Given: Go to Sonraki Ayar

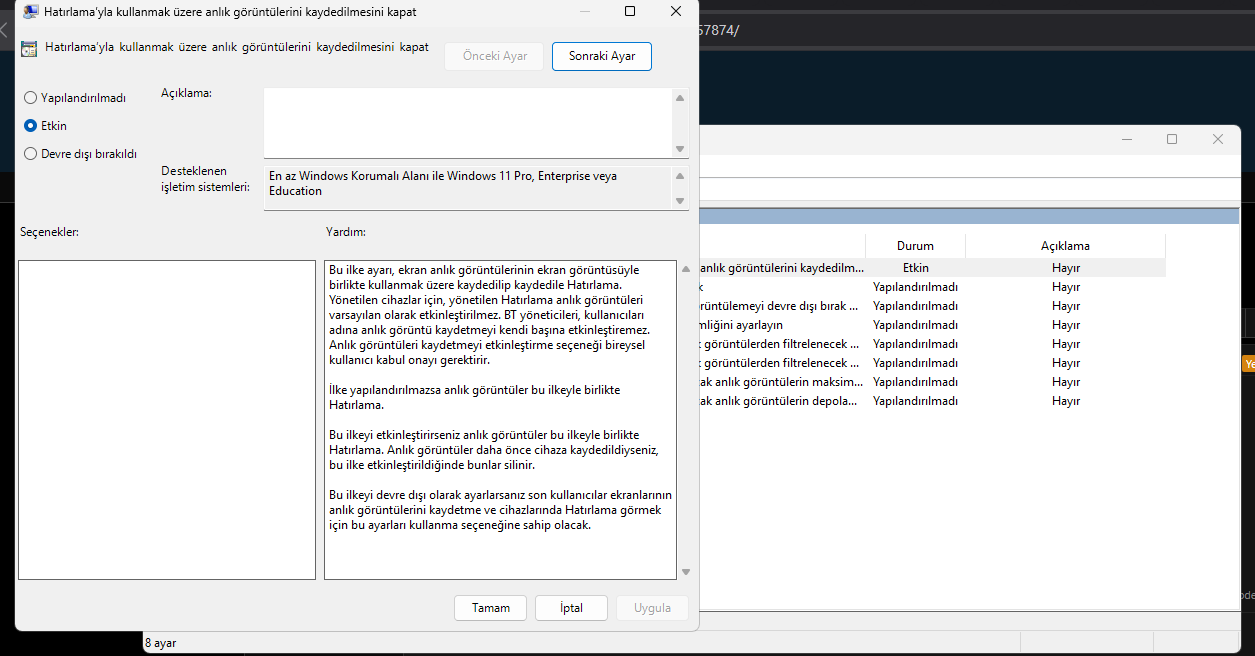Looking at the screenshot, I should (601, 56).
